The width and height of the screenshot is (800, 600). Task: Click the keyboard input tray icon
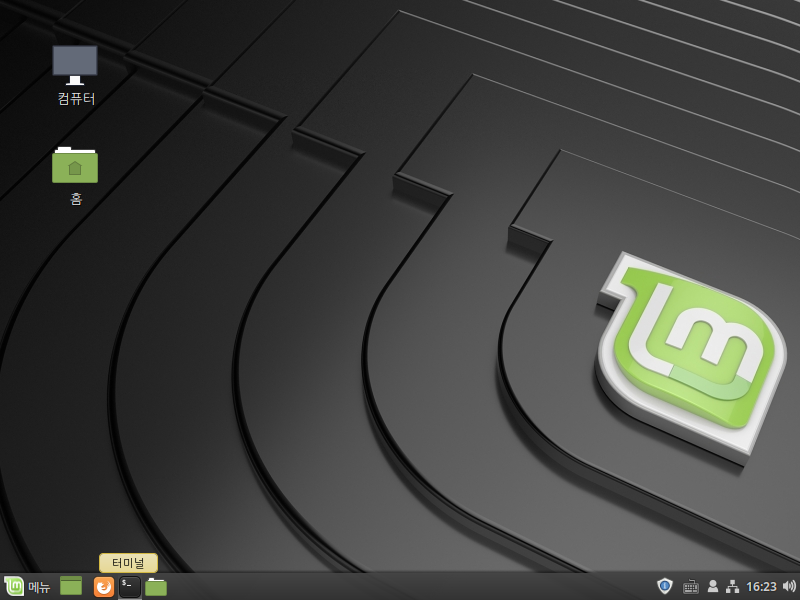click(690, 587)
